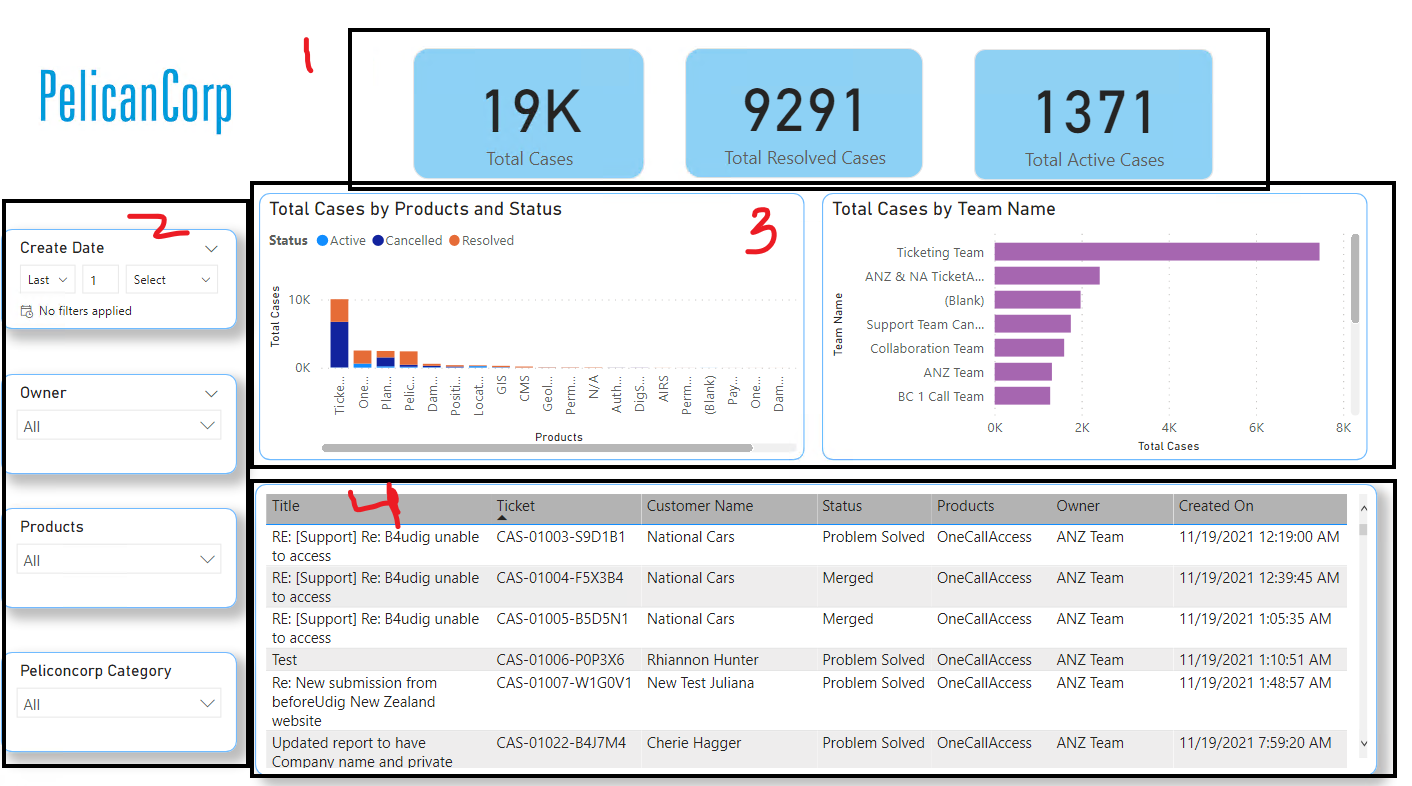Collapse the Create Date slicer with its chevron
The image size is (1412, 786).
pos(211,247)
